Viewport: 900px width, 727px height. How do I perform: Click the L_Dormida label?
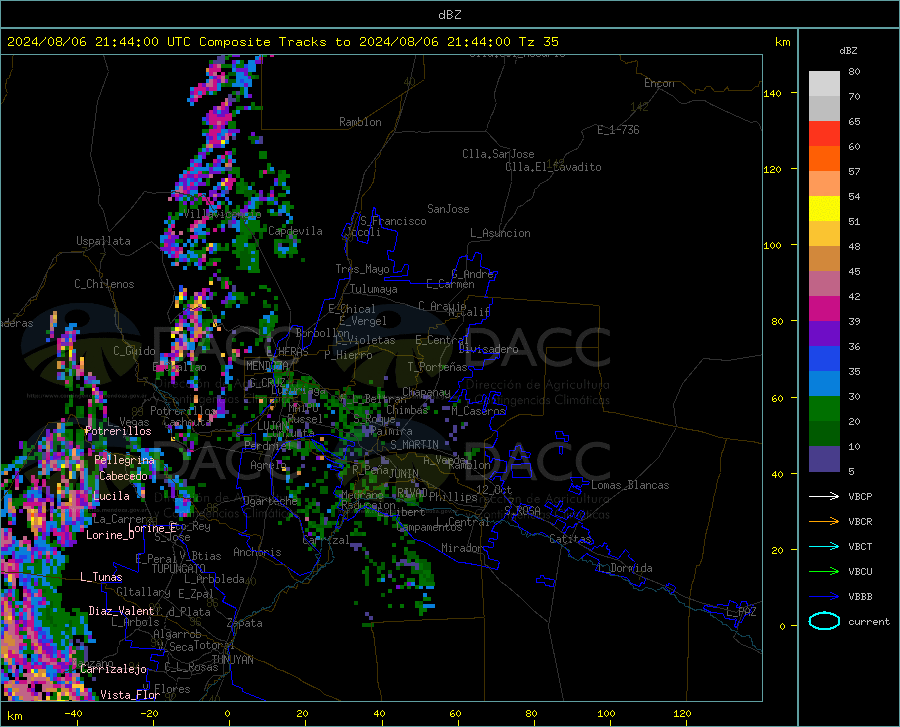point(624,568)
